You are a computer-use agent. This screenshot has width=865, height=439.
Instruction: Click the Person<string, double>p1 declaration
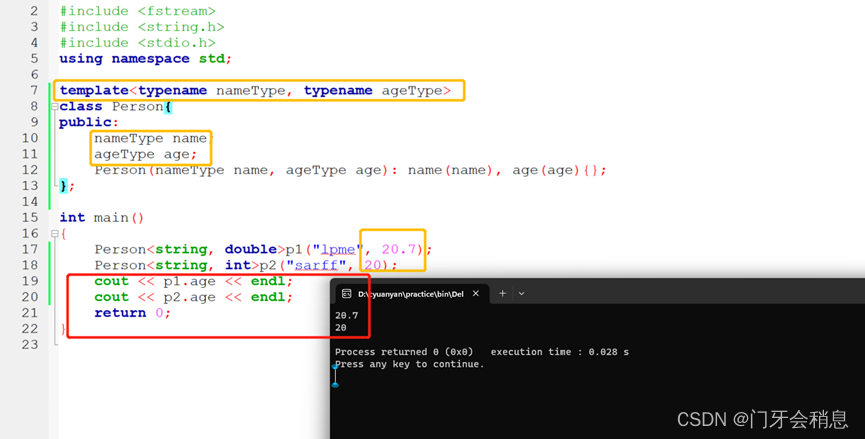pyautogui.click(x=263, y=249)
